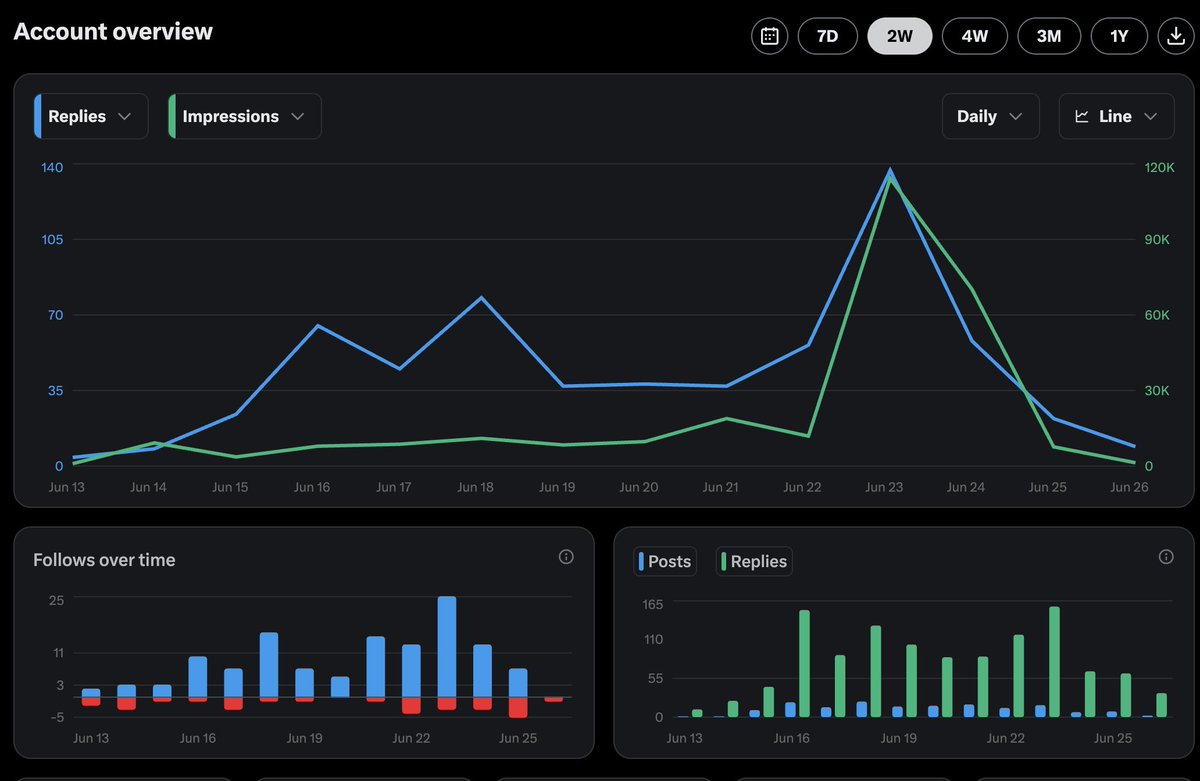The image size is (1200, 781).
Task: Open the Impressions metric dropdown
Action: pyautogui.click(x=245, y=116)
